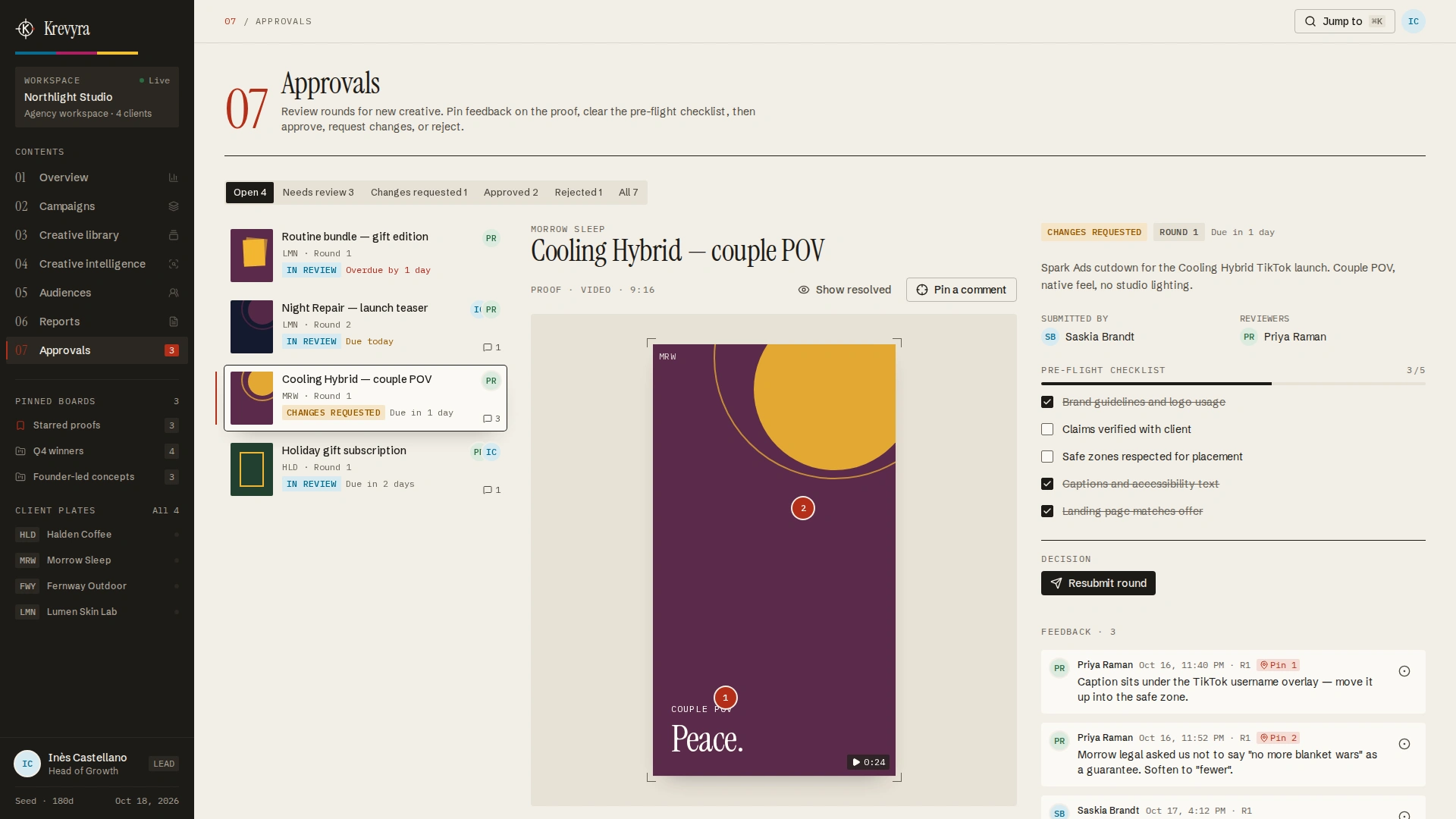
Task: Click Pin 1 tag in first feedback
Action: tap(1278, 665)
